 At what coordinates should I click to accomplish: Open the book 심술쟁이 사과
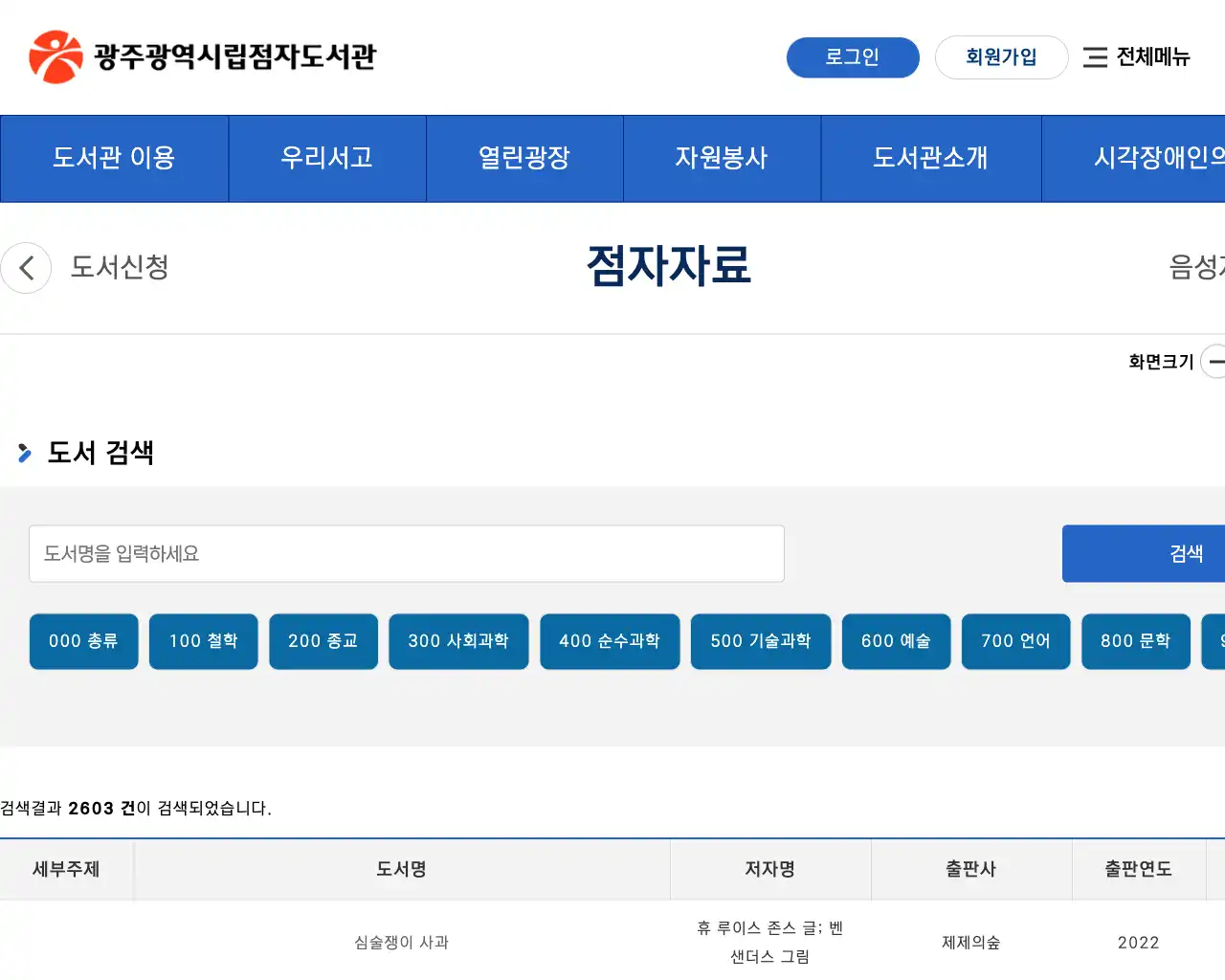tap(401, 942)
